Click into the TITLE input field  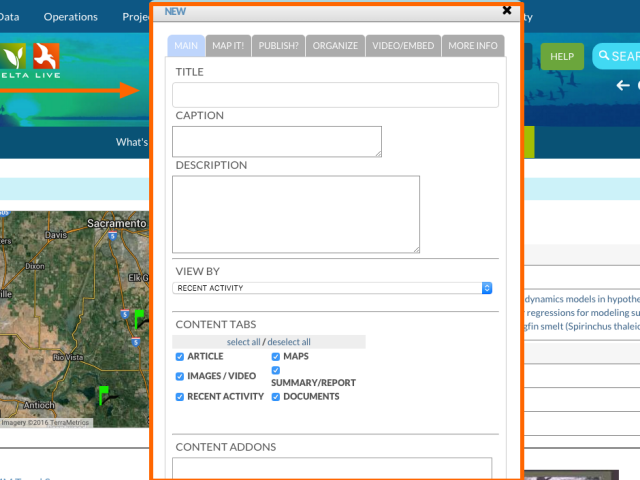pos(335,95)
